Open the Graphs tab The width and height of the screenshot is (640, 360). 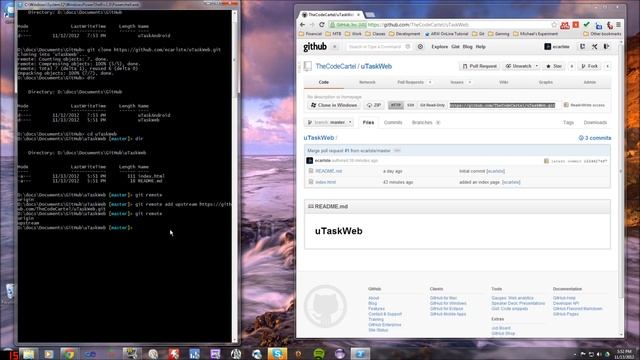(x=546, y=82)
